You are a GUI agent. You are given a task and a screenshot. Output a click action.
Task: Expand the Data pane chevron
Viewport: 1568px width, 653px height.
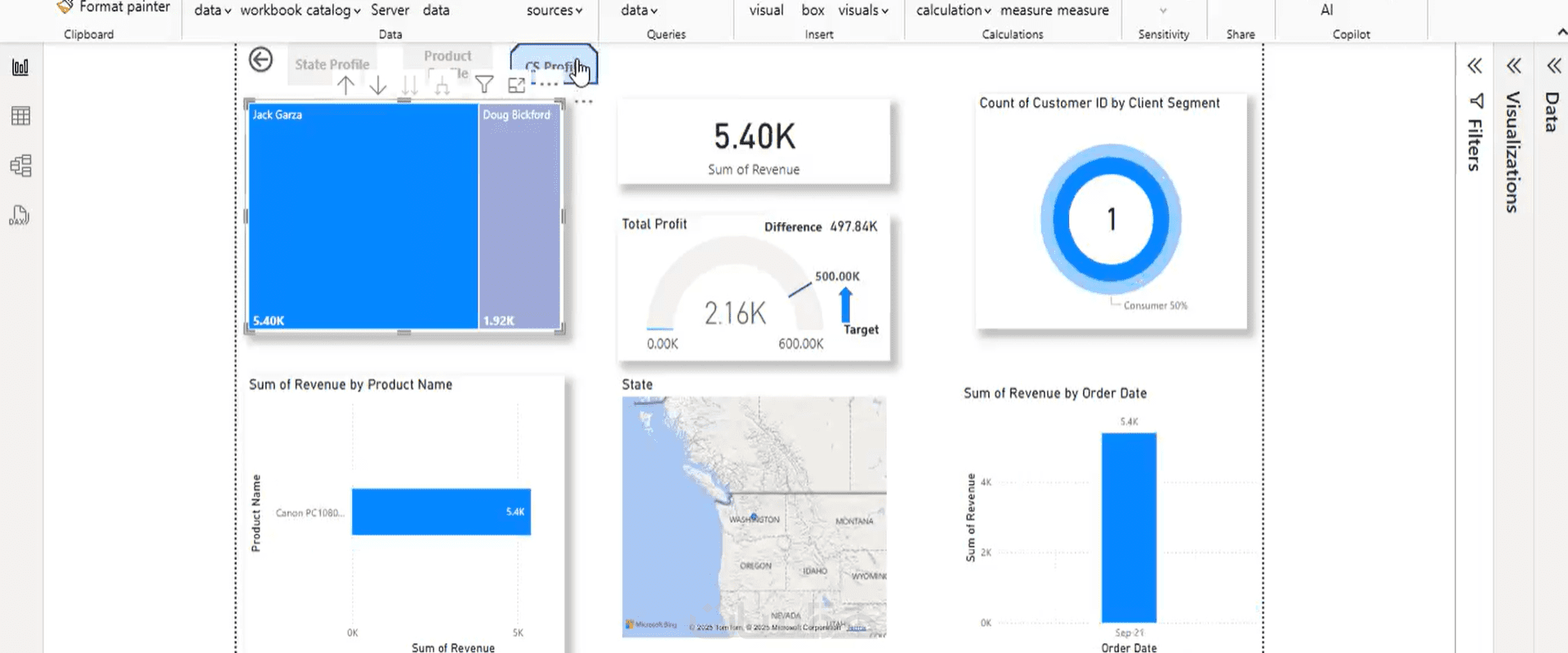point(1553,66)
